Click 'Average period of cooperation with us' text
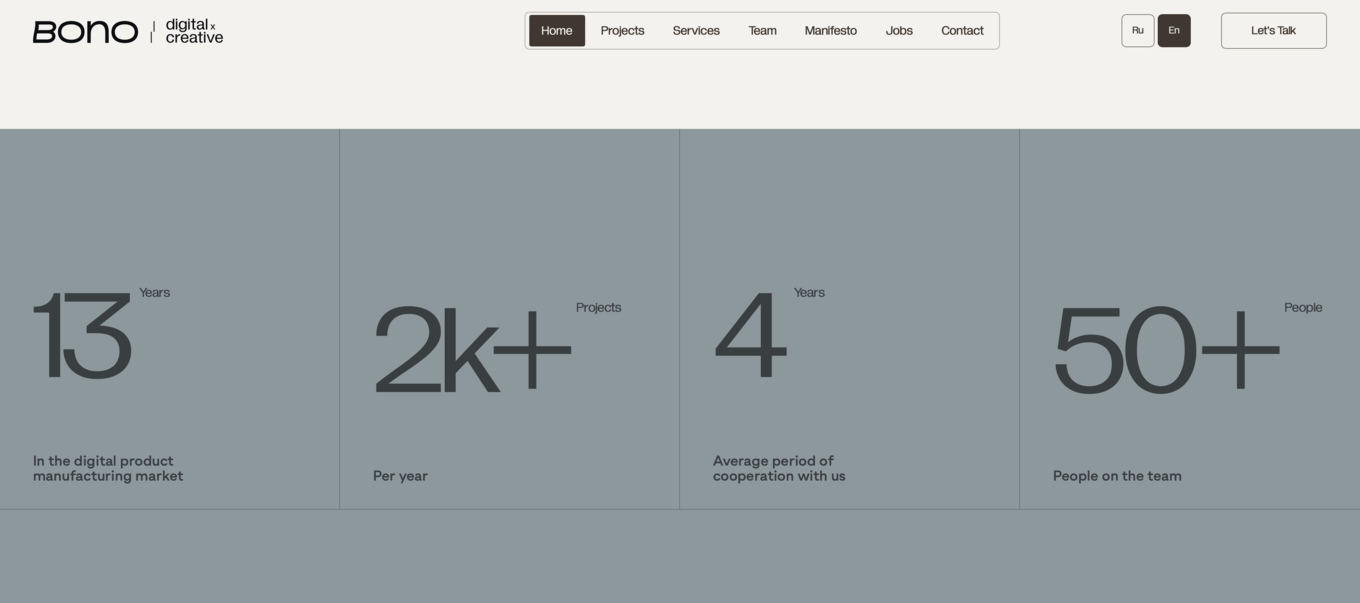 [779, 469]
